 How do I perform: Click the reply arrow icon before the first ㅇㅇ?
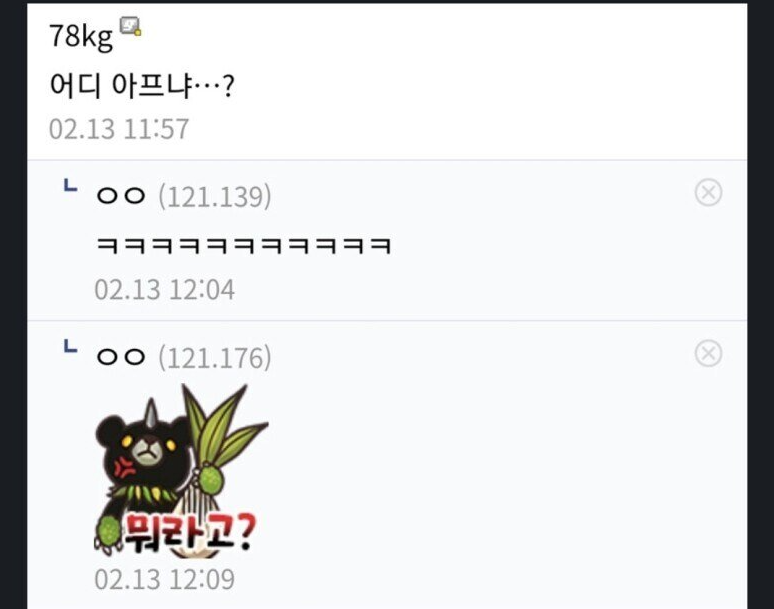[70, 186]
